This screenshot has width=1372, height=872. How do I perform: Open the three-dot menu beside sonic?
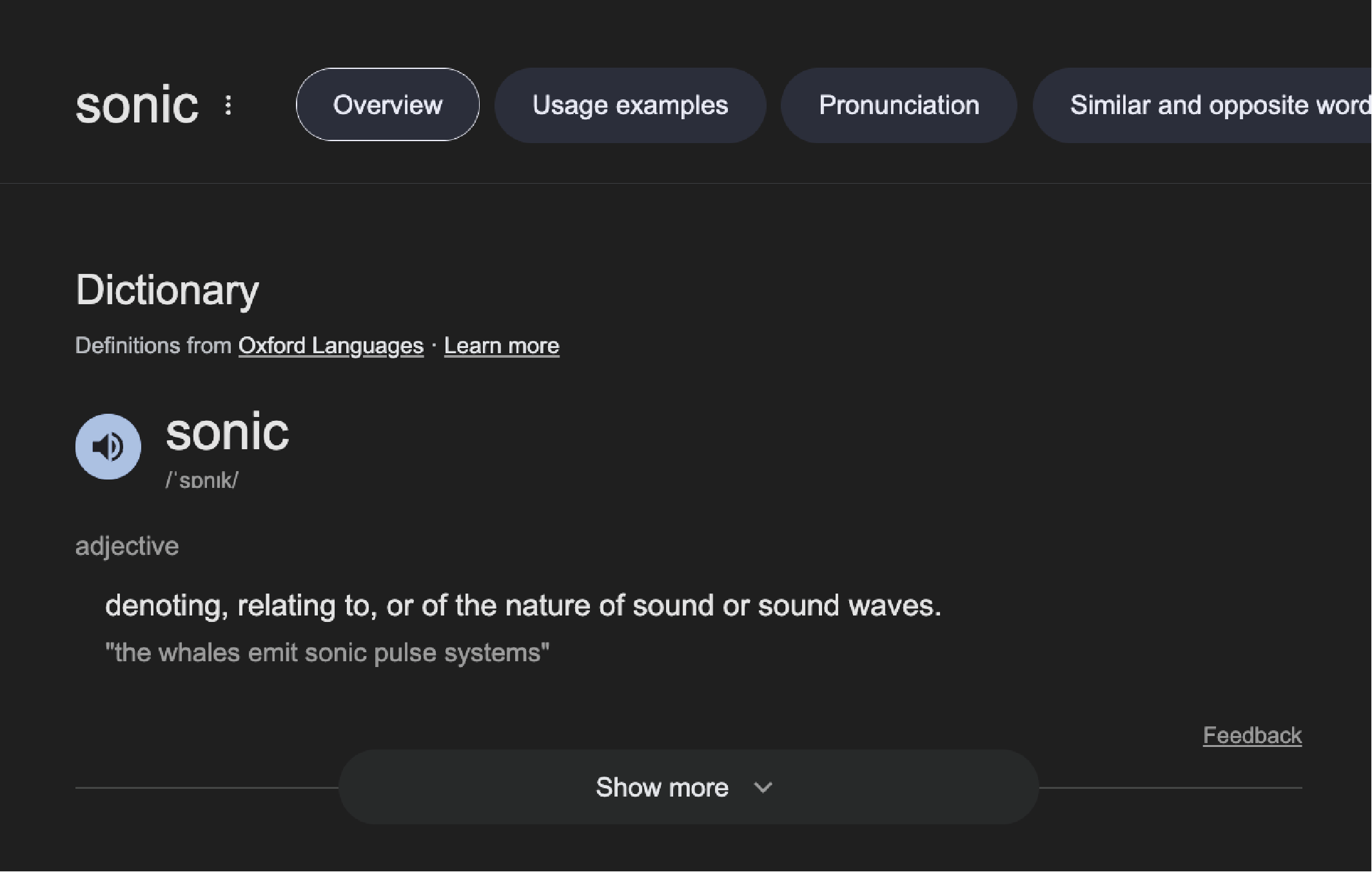point(228,105)
